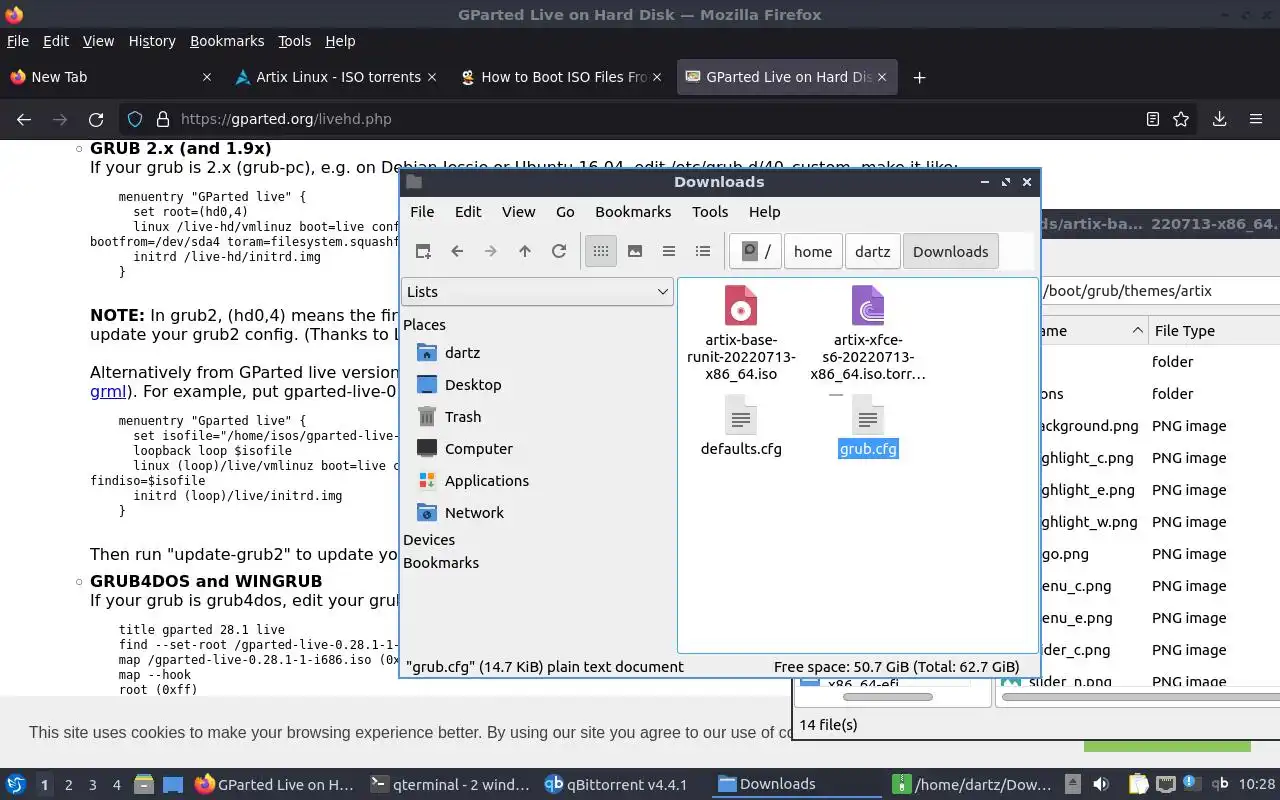This screenshot has width=1280, height=800.
Task: Click the root '/' path button
Action: click(x=756, y=251)
